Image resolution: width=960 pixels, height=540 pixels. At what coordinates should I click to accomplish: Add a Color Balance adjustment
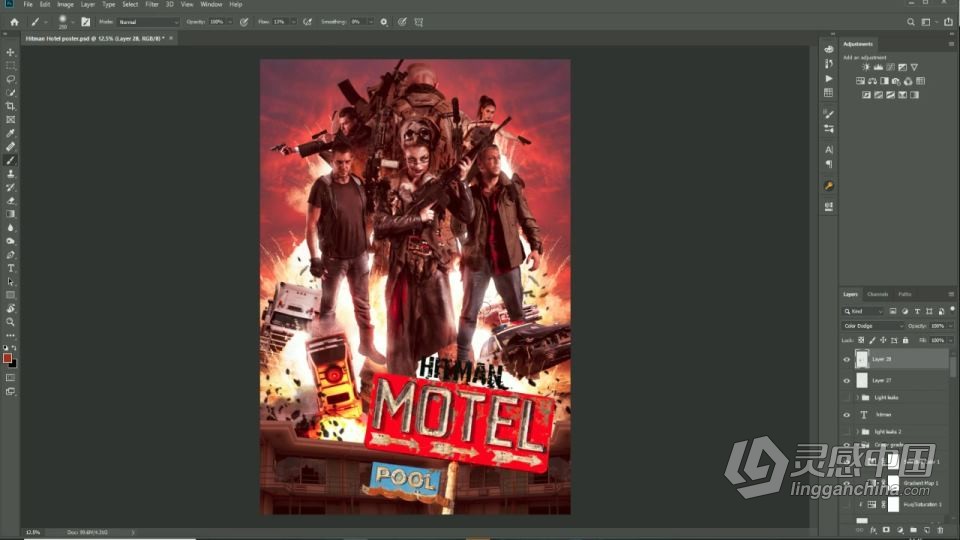[872, 81]
